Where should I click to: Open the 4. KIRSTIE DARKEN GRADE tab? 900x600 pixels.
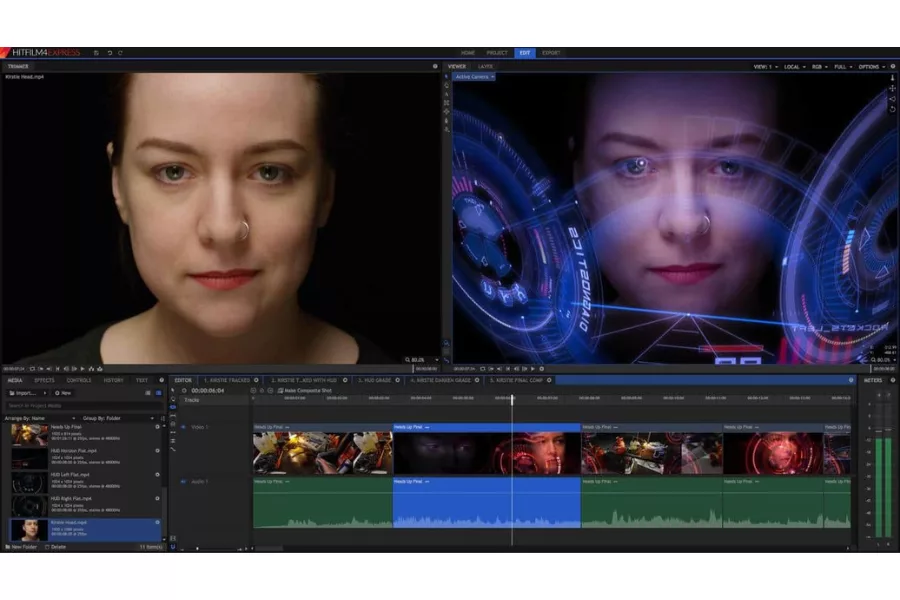[x=440, y=380]
